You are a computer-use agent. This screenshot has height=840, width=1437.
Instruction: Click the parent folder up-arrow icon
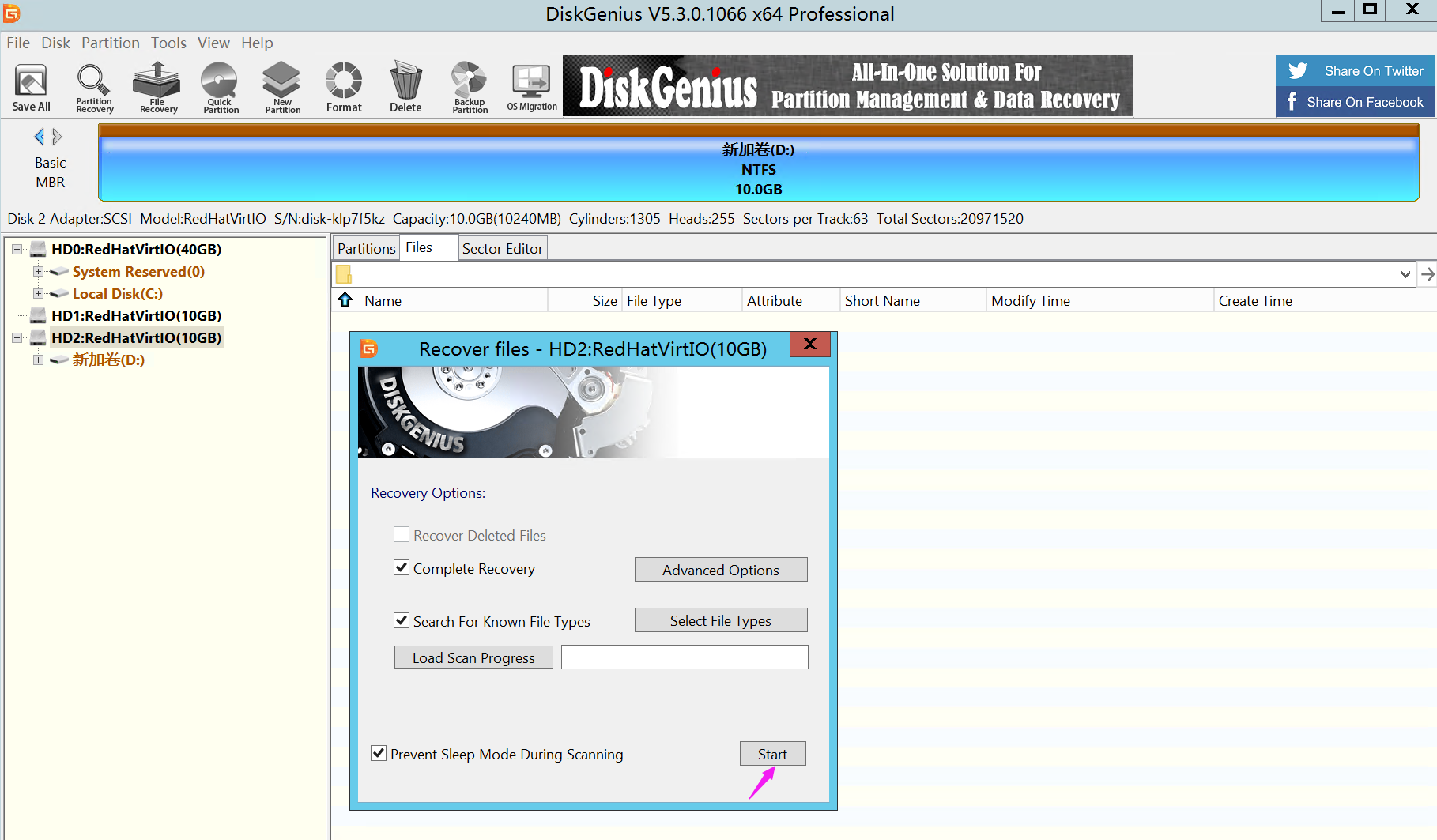(x=345, y=300)
